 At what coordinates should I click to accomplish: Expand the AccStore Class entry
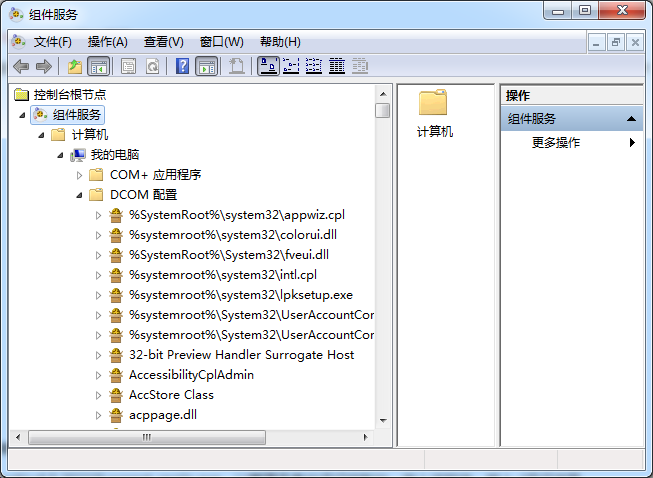pos(98,395)
